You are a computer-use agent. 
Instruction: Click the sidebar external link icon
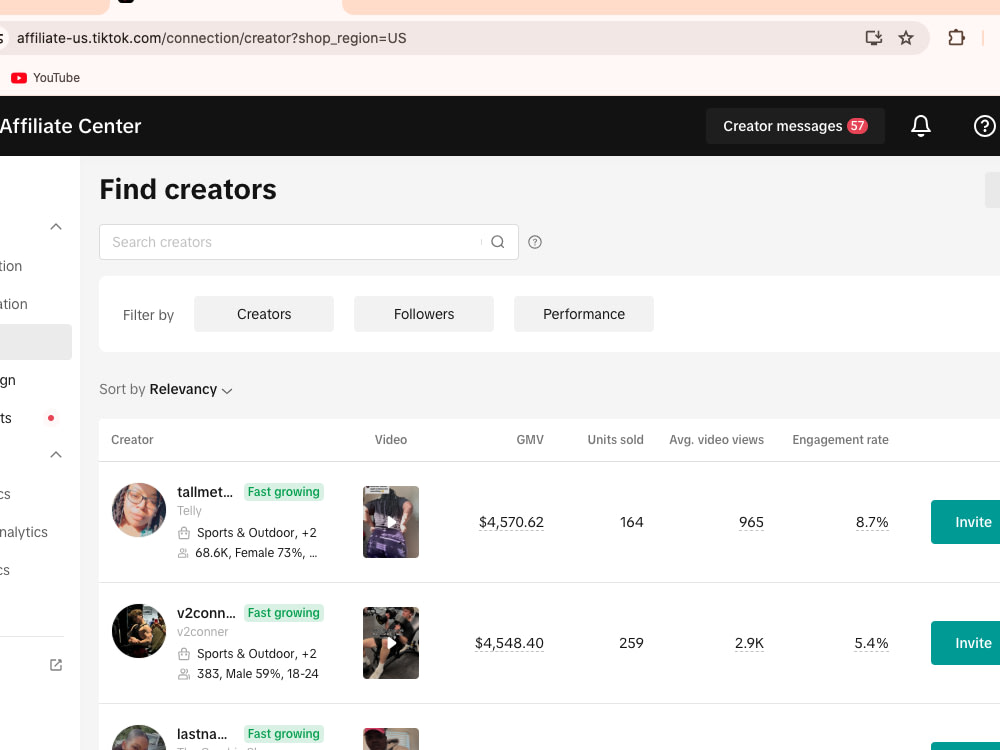click(56, 665)
